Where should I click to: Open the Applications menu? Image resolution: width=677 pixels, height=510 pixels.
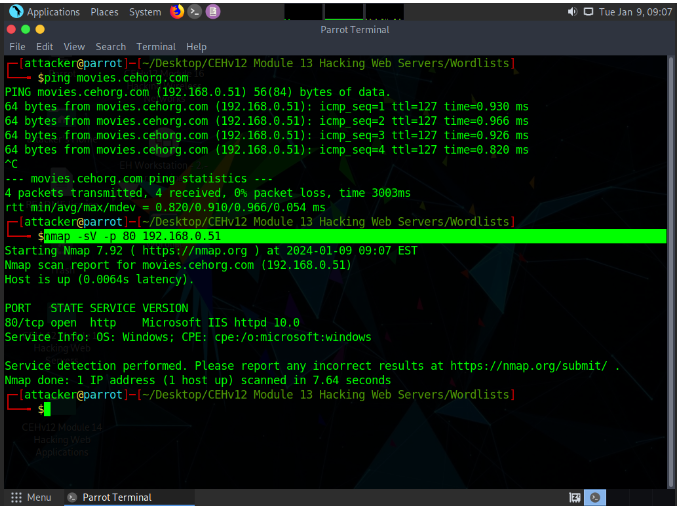(x=53, y=12)
